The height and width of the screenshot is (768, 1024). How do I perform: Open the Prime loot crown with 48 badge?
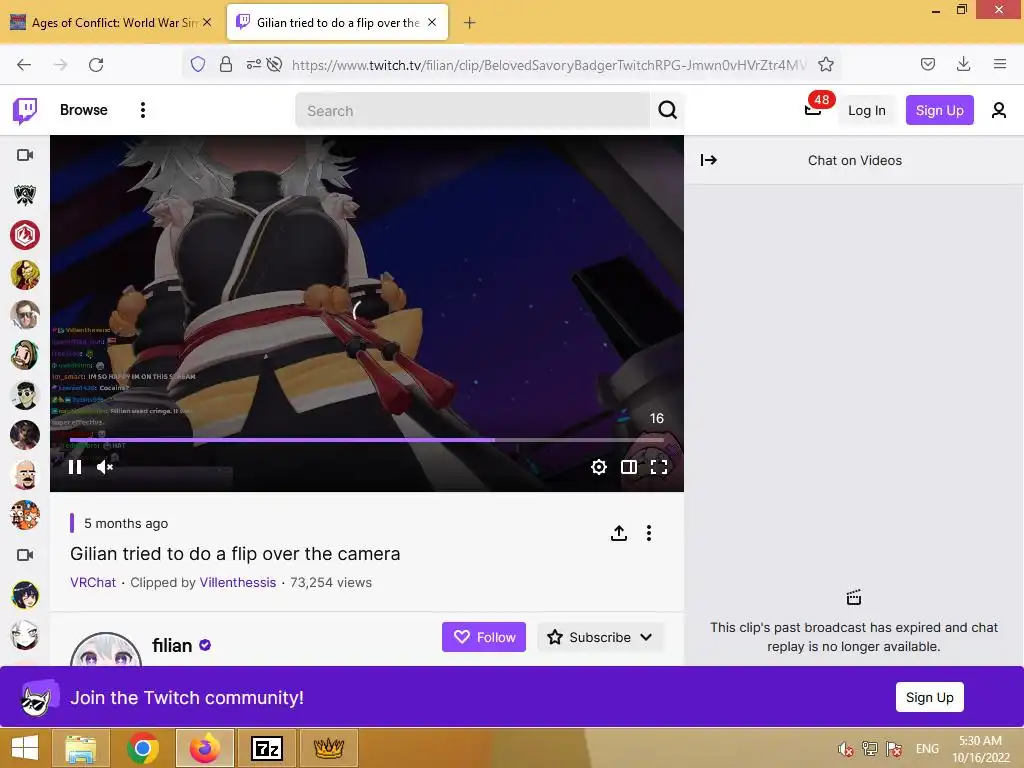pyautogui.click(x=813, y=110)
